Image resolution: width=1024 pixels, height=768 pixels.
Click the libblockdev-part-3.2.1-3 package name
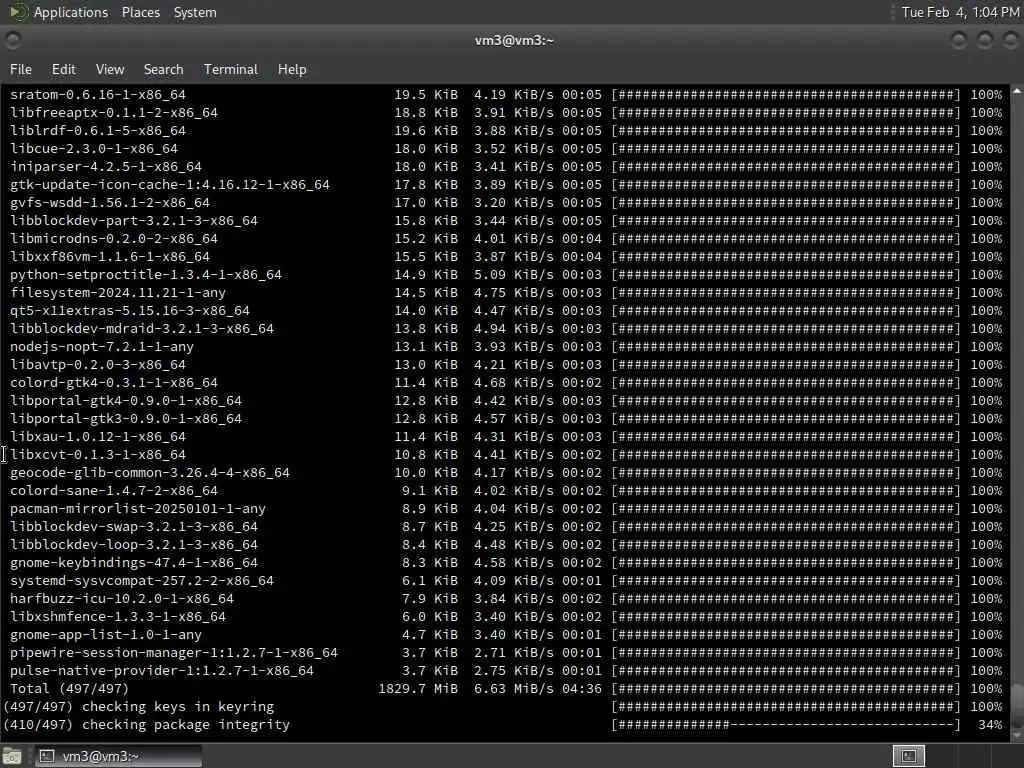pyautogui.click(x=134, y=221)
